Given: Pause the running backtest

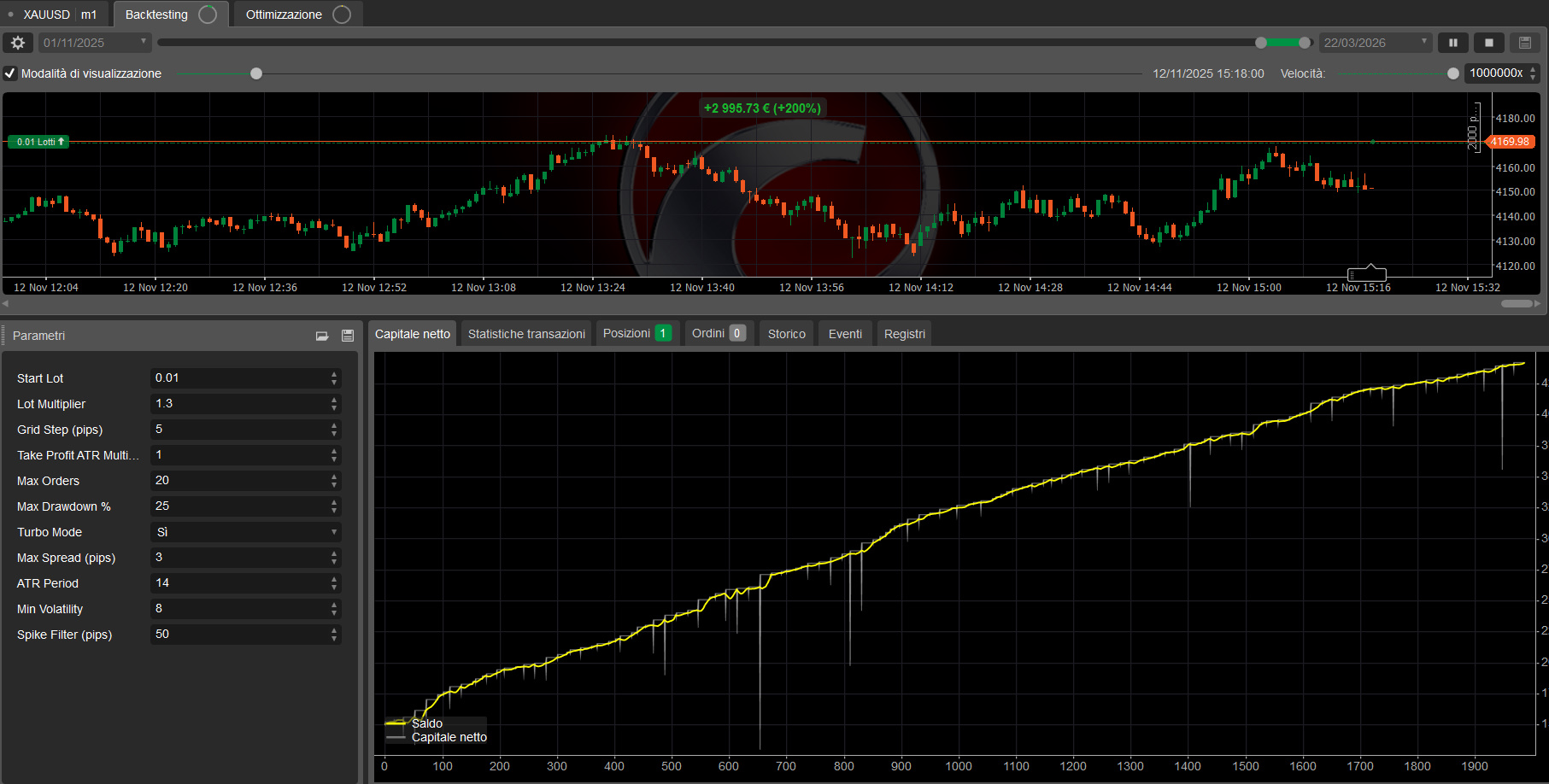Looking at the screenshot, I should point(1452,43).
